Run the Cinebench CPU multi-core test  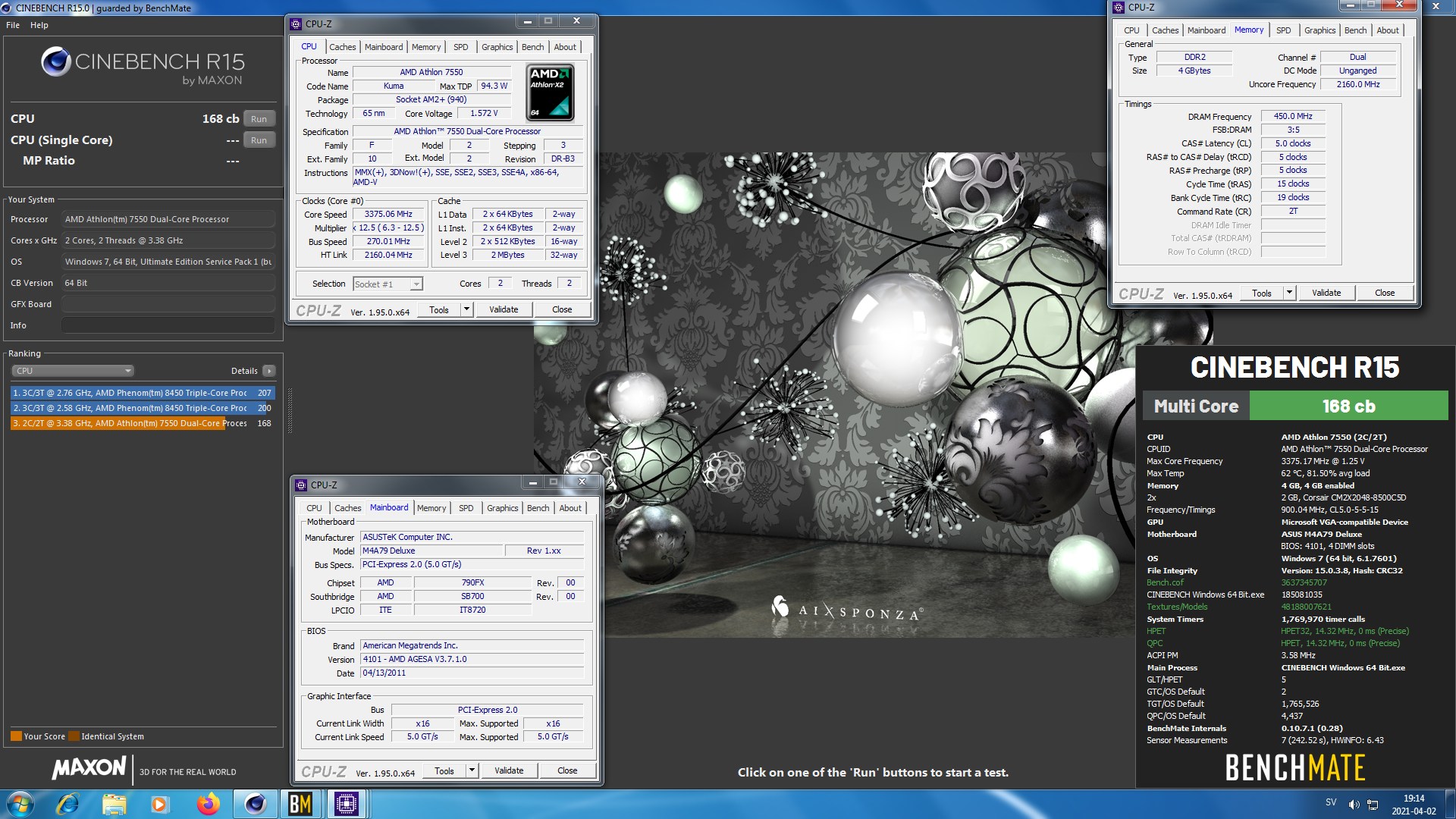pyautogui.click(x=259, y=119)
